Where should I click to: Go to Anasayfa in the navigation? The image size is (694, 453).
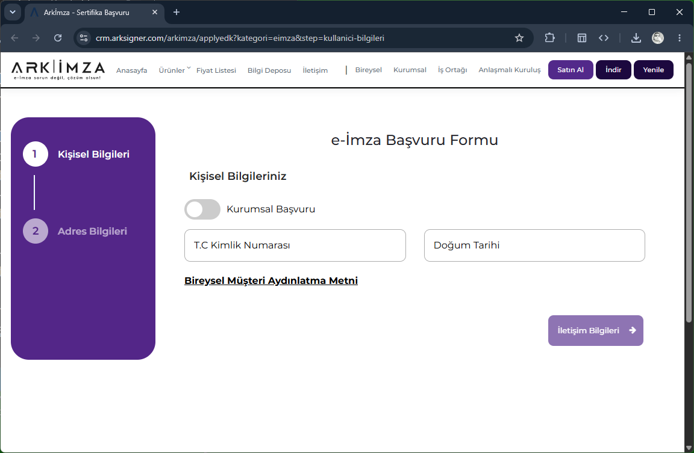131,70
